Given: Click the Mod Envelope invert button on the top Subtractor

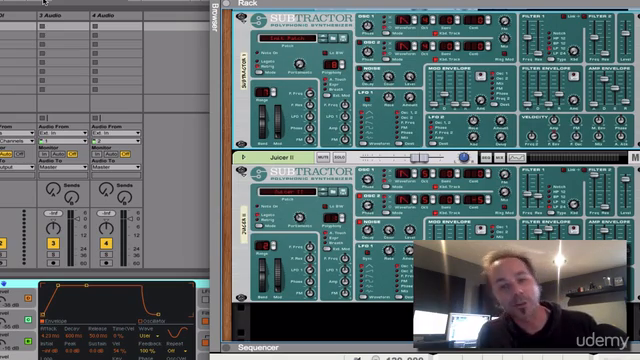Looking at the screenshot, I should 480,76.
